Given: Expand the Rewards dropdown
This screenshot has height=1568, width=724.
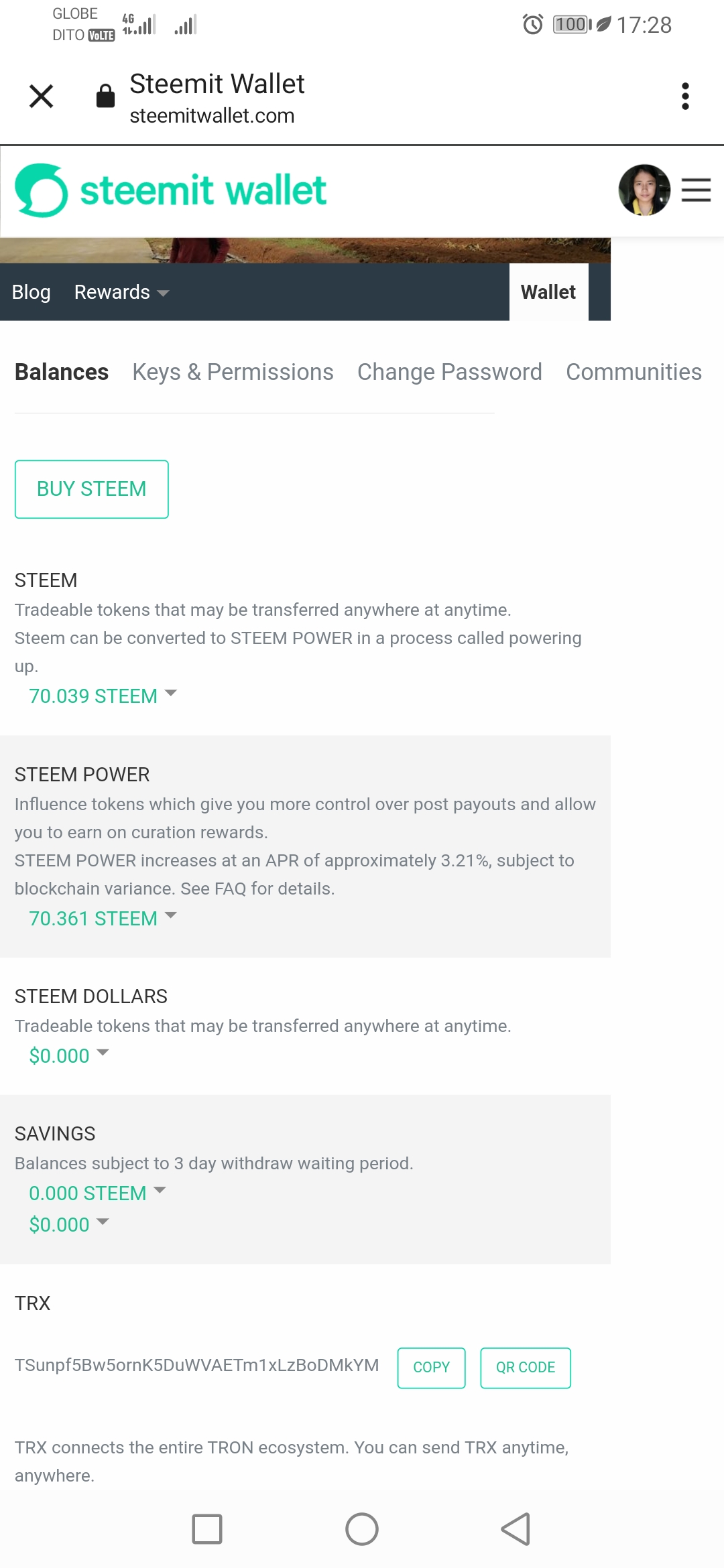Looking at the screenshot, I should 121,292.
